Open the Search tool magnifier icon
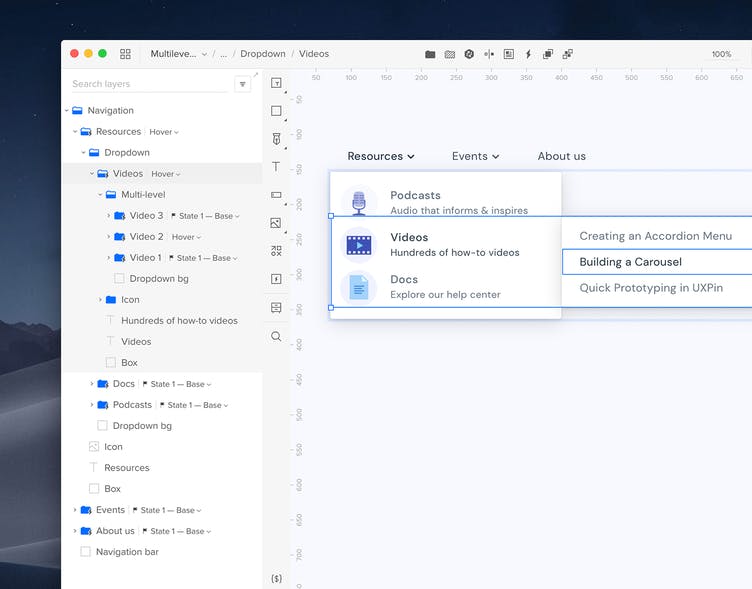752x589 pixels. pos(276,336)
